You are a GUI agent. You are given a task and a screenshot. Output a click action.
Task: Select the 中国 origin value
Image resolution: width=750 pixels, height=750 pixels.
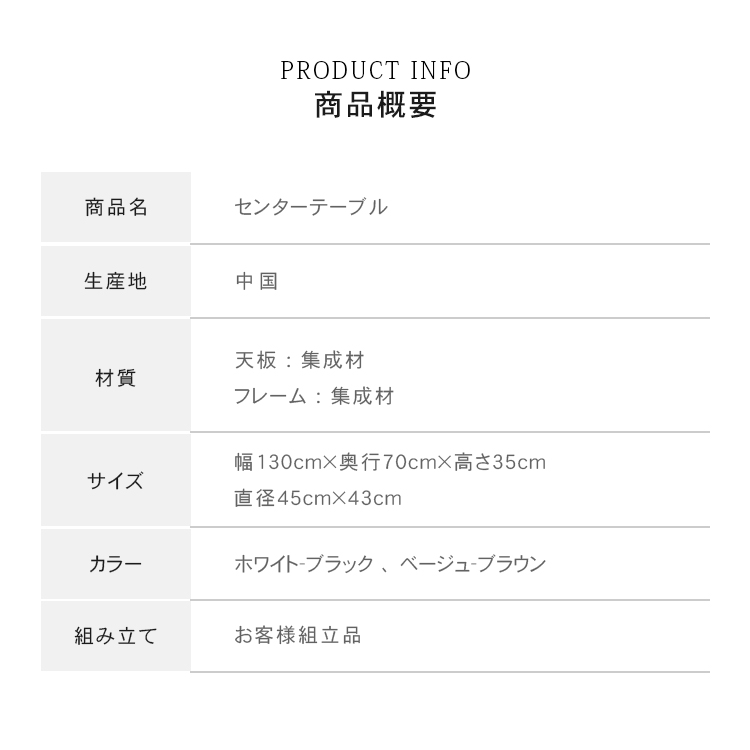click(256, 281)
